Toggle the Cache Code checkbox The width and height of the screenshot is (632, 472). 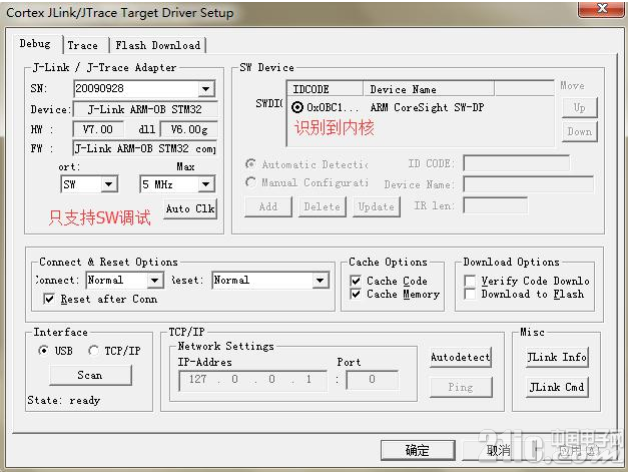(x=356, y=281)
